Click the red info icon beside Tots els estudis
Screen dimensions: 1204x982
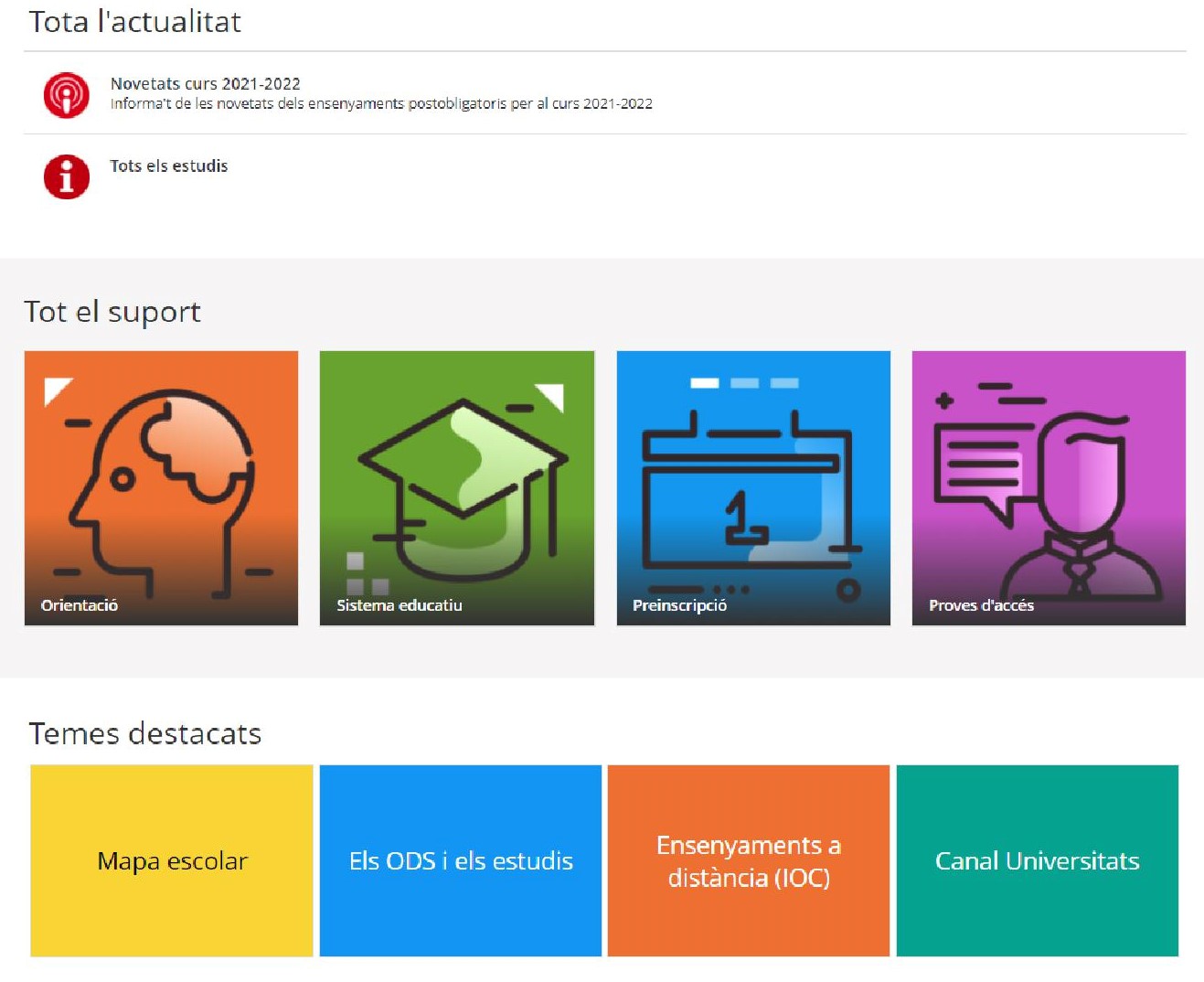click(x=66, y=176)
